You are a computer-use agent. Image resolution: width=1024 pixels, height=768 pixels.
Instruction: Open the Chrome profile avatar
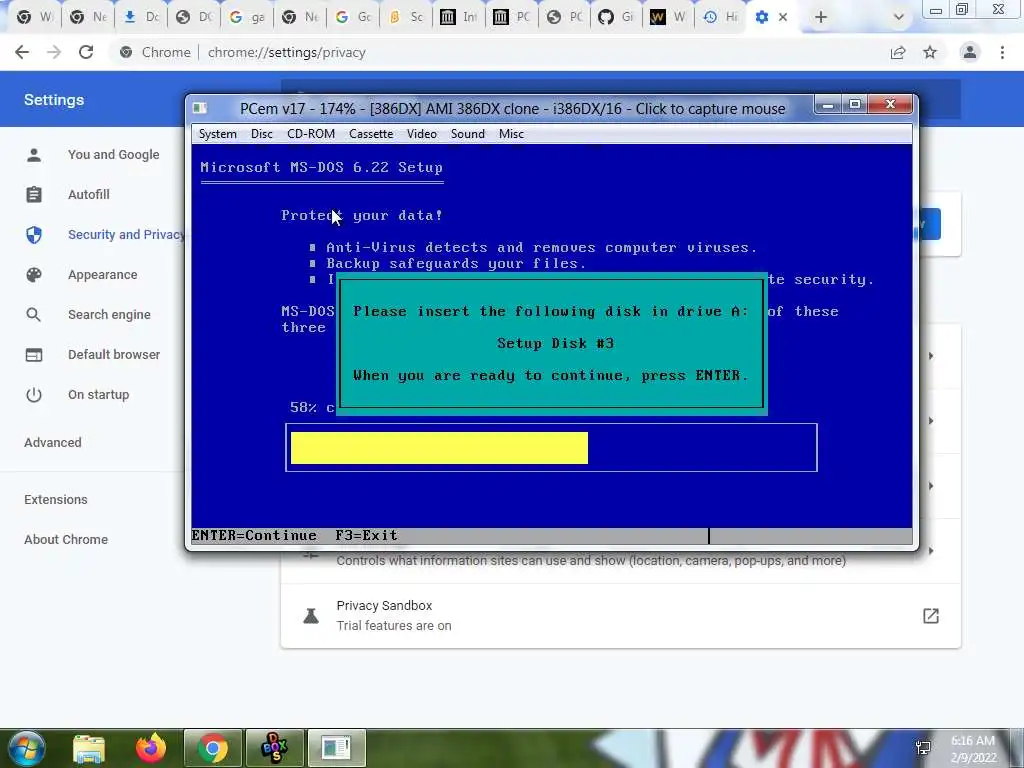pyautogui.click(x=970, y=52)
